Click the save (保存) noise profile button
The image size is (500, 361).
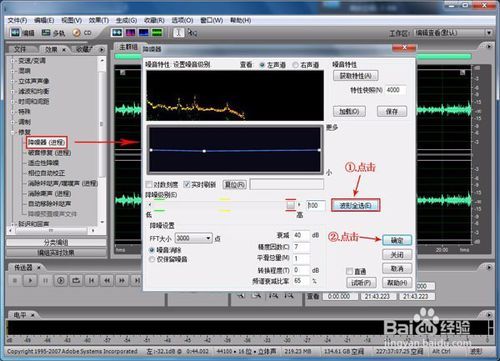tap(392, 111)
